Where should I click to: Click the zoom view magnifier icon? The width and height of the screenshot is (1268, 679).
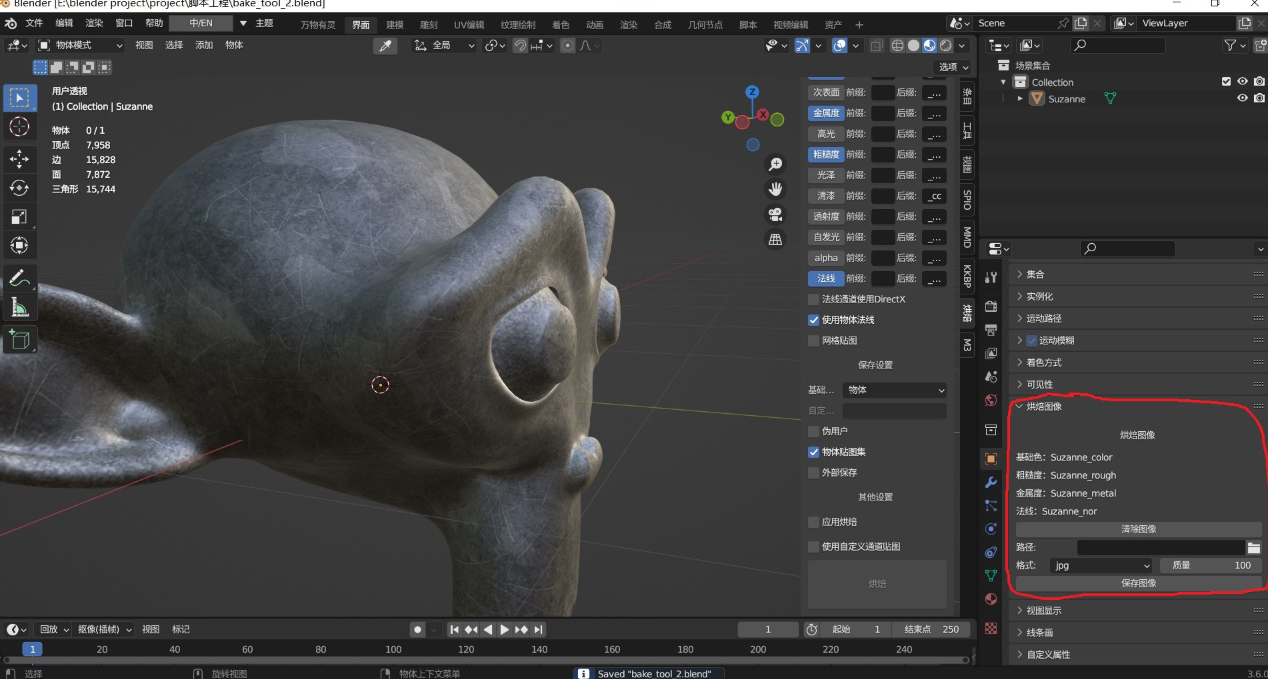pyautogui.click(x=775, y=165)
